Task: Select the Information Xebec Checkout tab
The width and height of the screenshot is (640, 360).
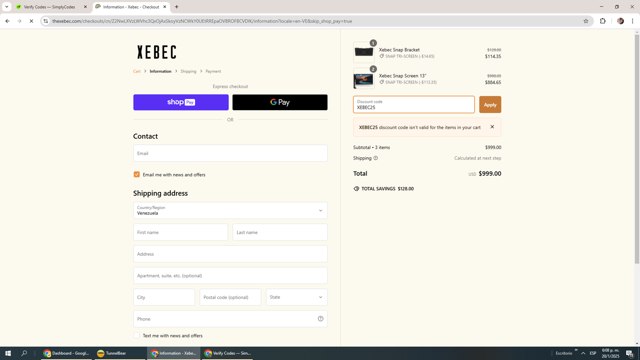Action: pos(131,7)
